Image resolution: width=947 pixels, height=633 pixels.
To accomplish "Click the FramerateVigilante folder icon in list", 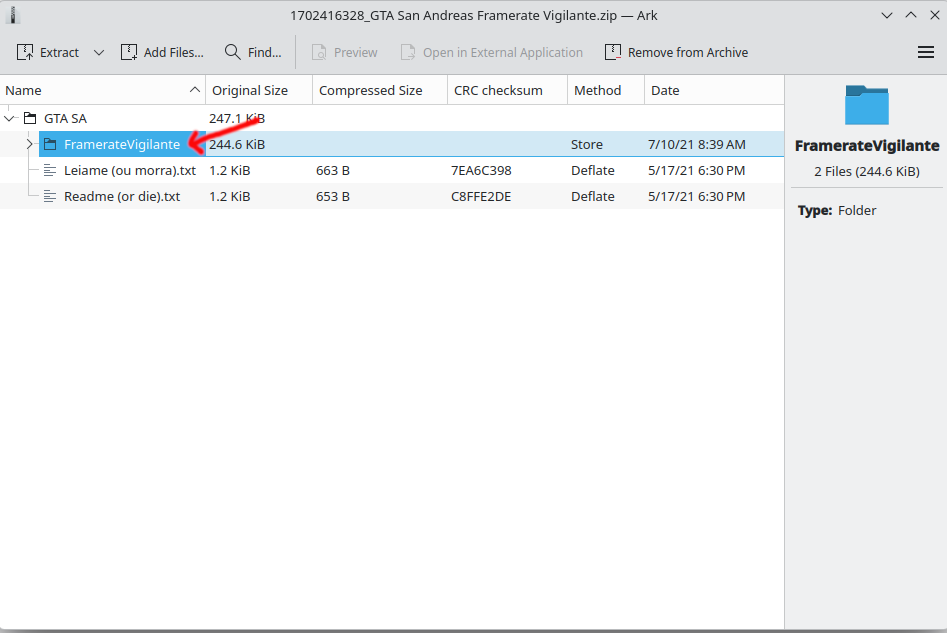I will [x=50, y=144].
